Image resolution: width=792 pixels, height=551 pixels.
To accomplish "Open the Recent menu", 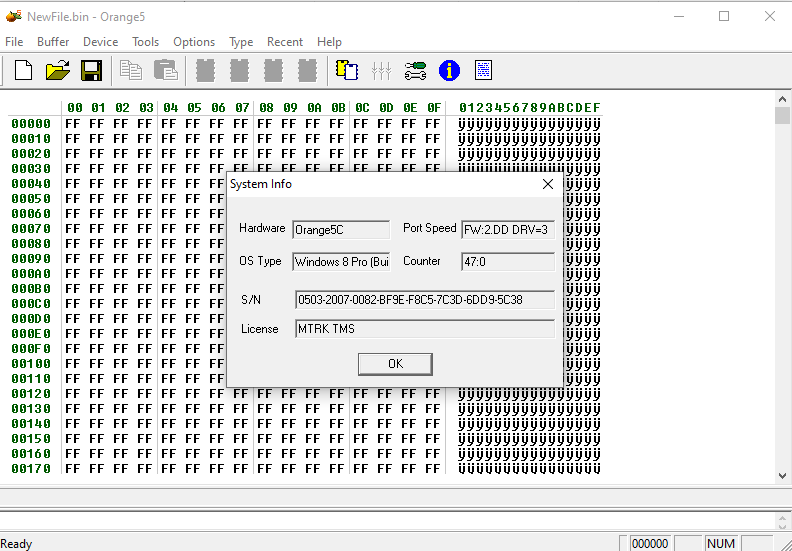I will coord(285,42).
